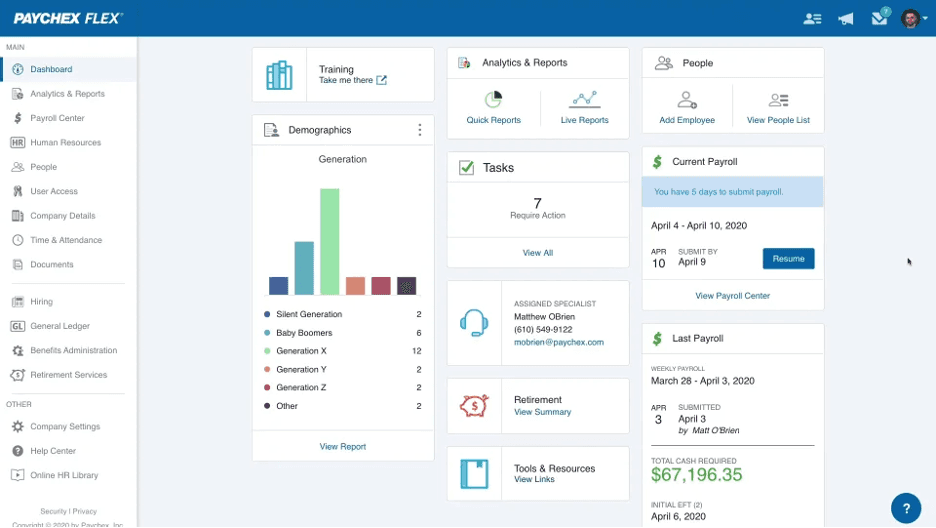Click the Quick Reports pie chart icon
936x528 pixels.
coord(493,100)
